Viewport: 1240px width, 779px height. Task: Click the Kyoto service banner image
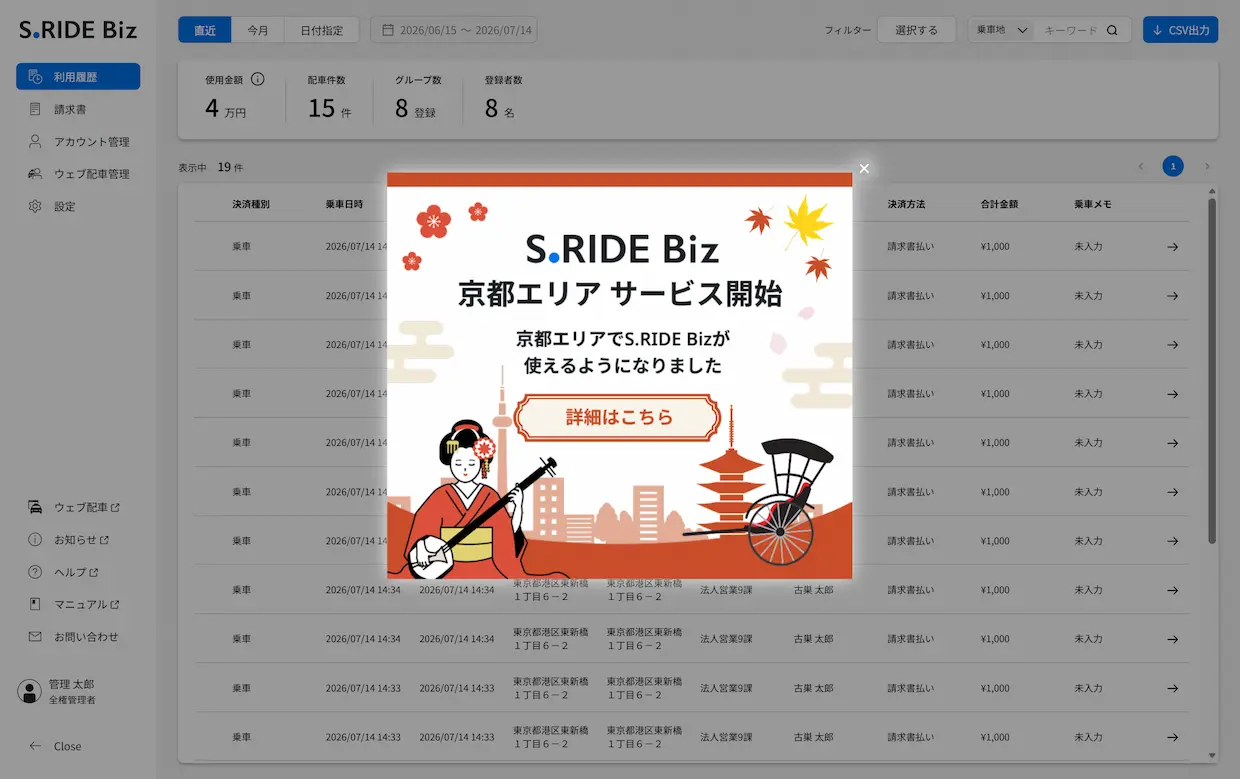(x=620, y=376)
